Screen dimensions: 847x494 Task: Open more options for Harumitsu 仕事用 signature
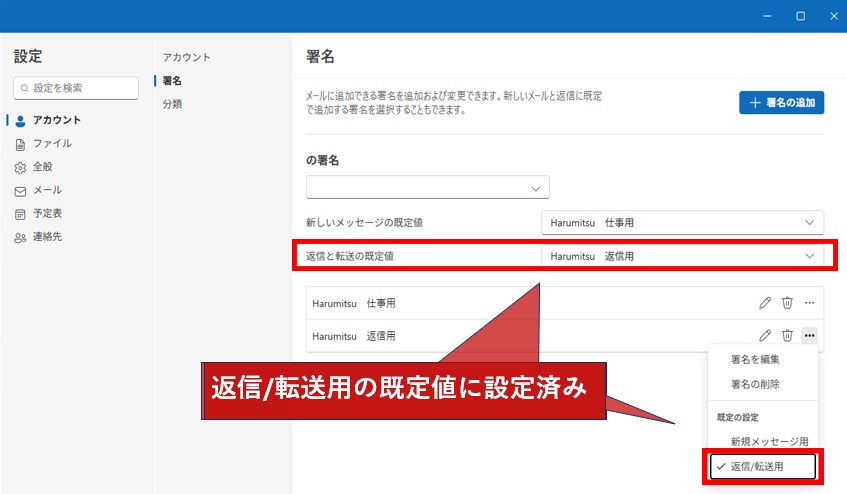pyautogui.click(x=810, y=303)
